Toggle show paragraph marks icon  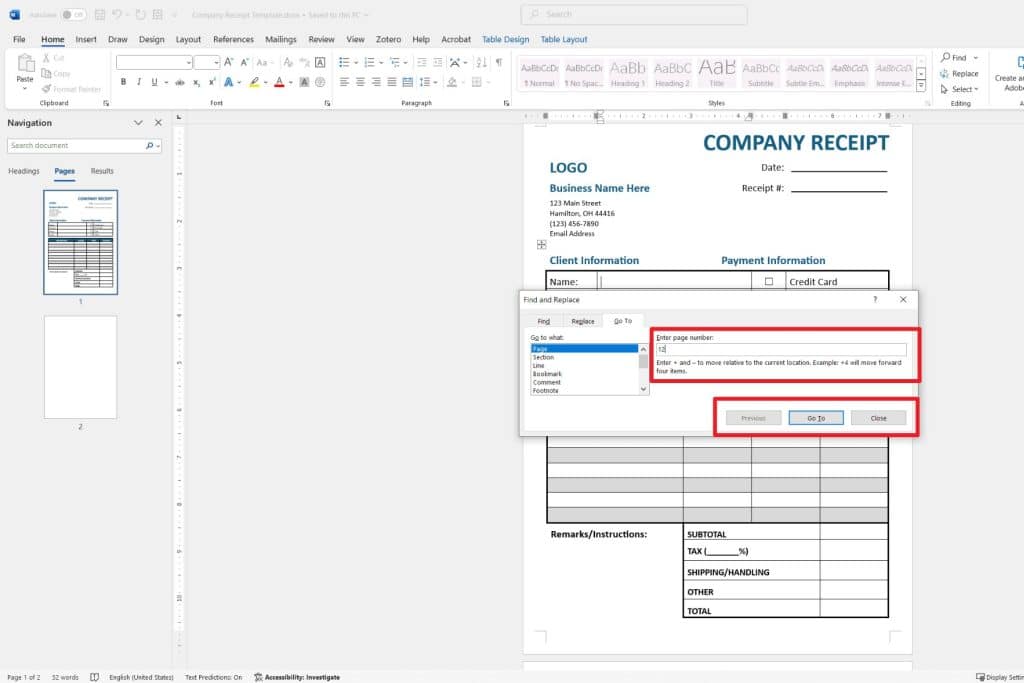pos(499,62)
